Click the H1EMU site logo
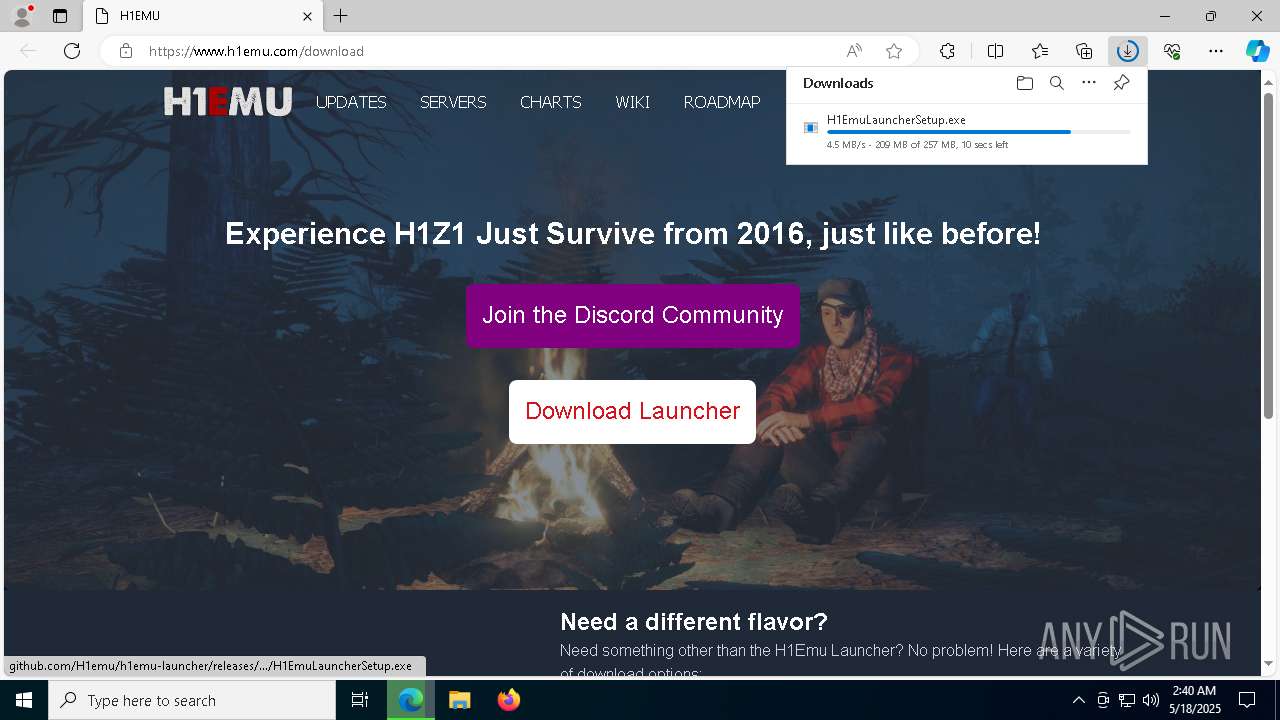Viewport: 1280px width, 720px height. 228,101
